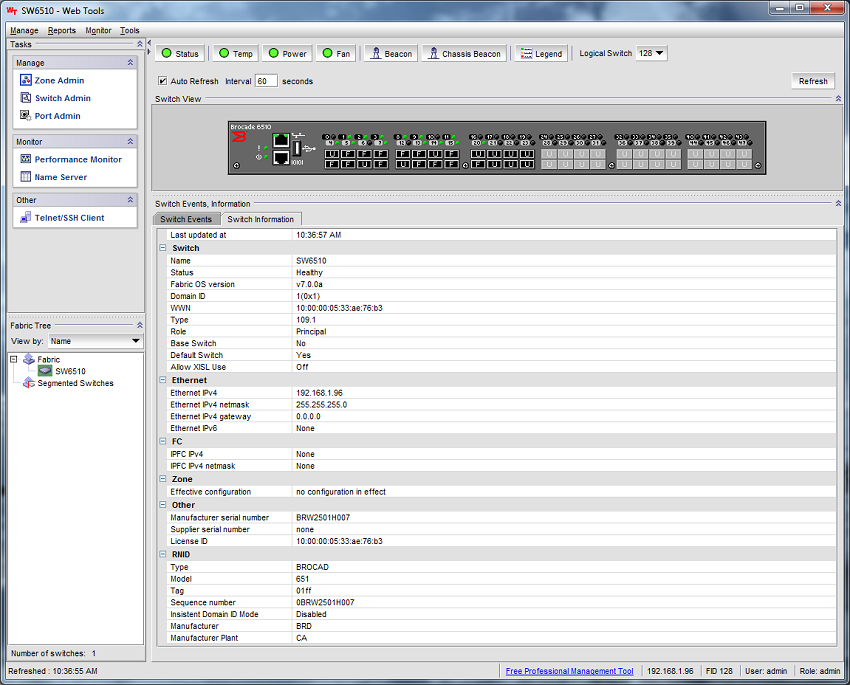850x685 pixels.
Task: Click the FID 128 status bar entry
Action: pyautogui.click(x=719, y=671)
